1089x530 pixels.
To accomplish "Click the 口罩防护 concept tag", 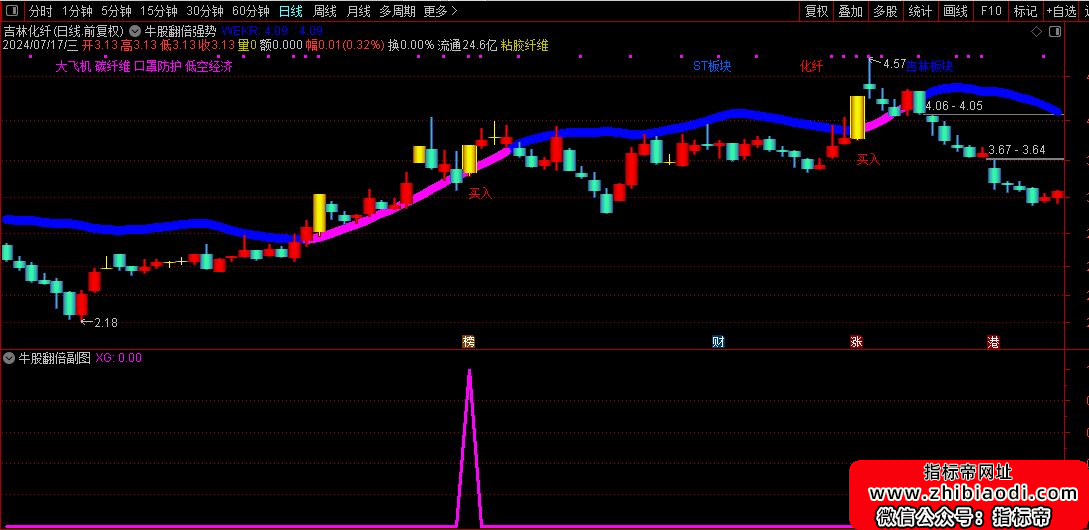I will click(x=158, y=67).
